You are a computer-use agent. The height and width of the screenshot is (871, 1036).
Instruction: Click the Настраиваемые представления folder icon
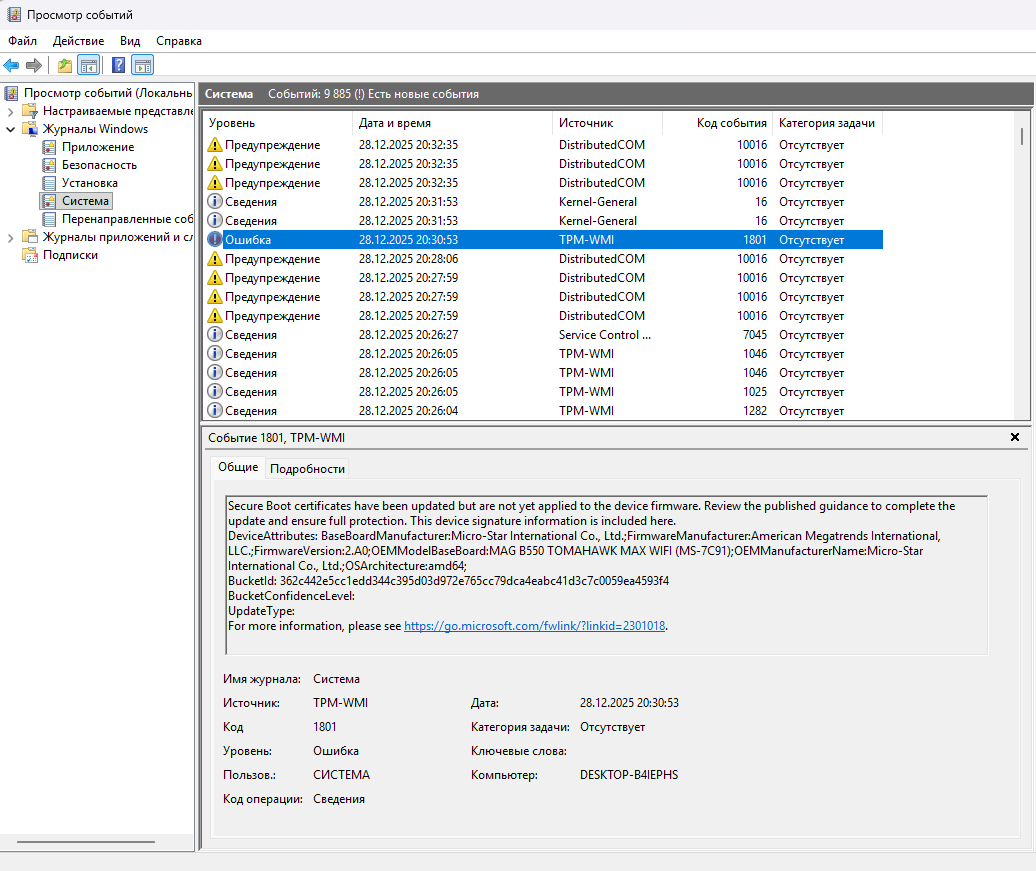click(30, 111)
